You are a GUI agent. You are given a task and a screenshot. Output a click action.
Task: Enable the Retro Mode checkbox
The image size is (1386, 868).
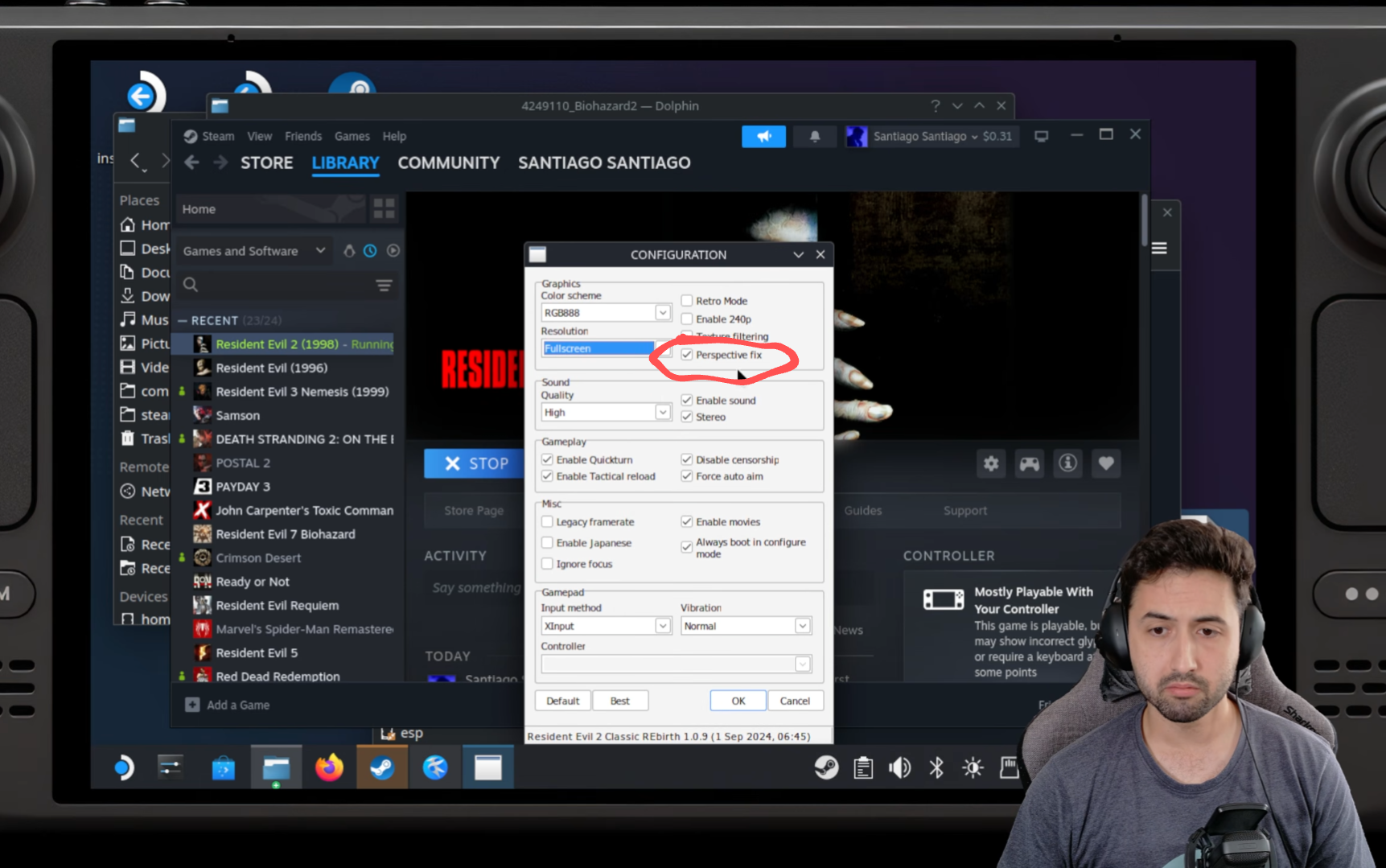[x=687, y=301]
